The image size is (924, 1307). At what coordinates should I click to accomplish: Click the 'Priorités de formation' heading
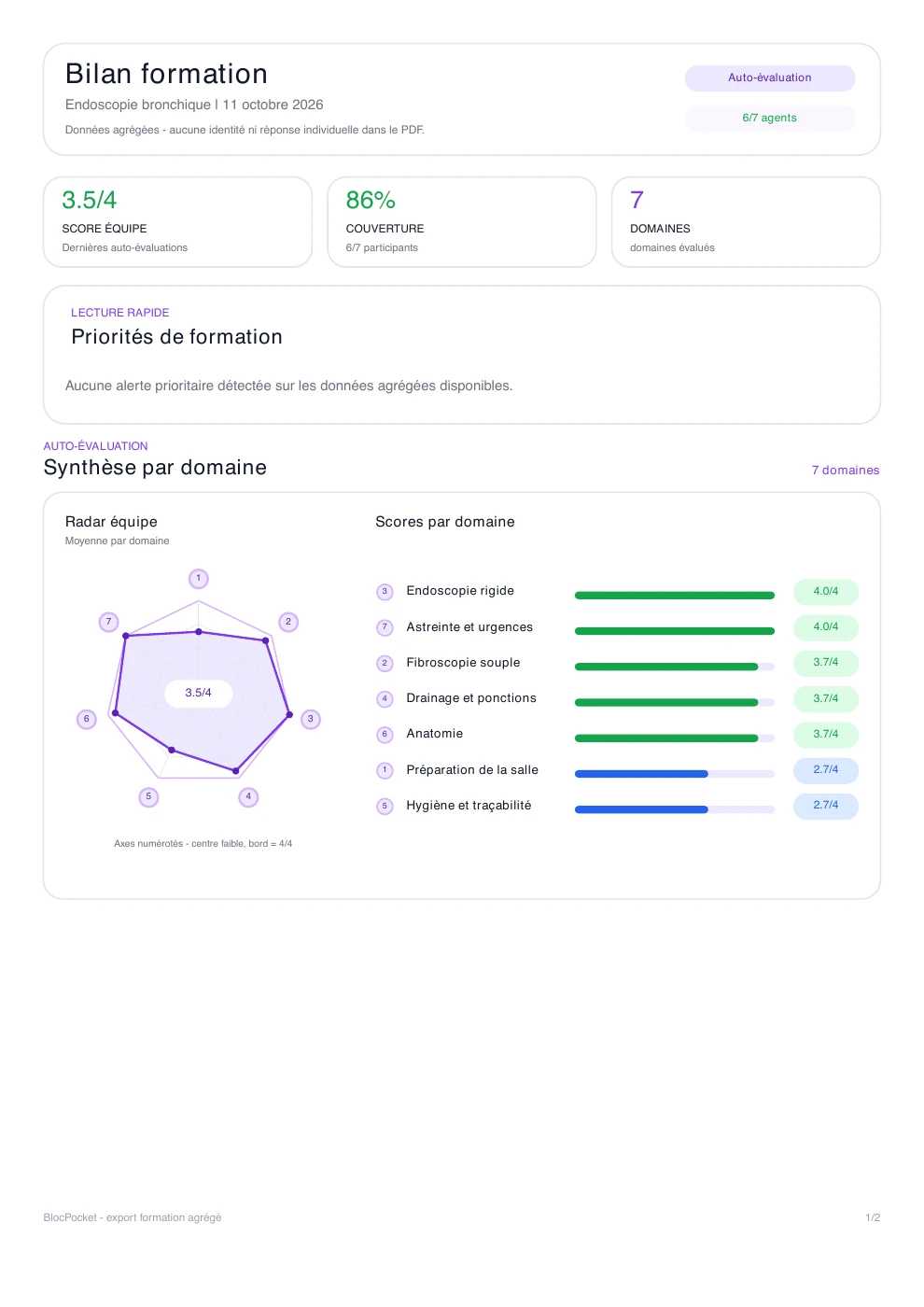coord(176,338)
